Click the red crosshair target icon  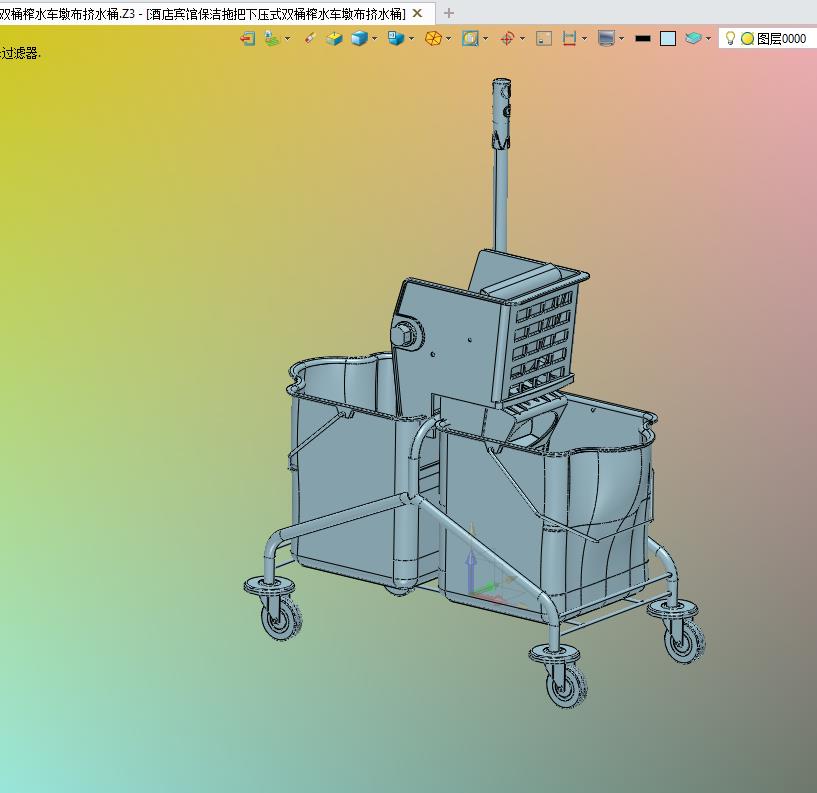pos(507,39)
